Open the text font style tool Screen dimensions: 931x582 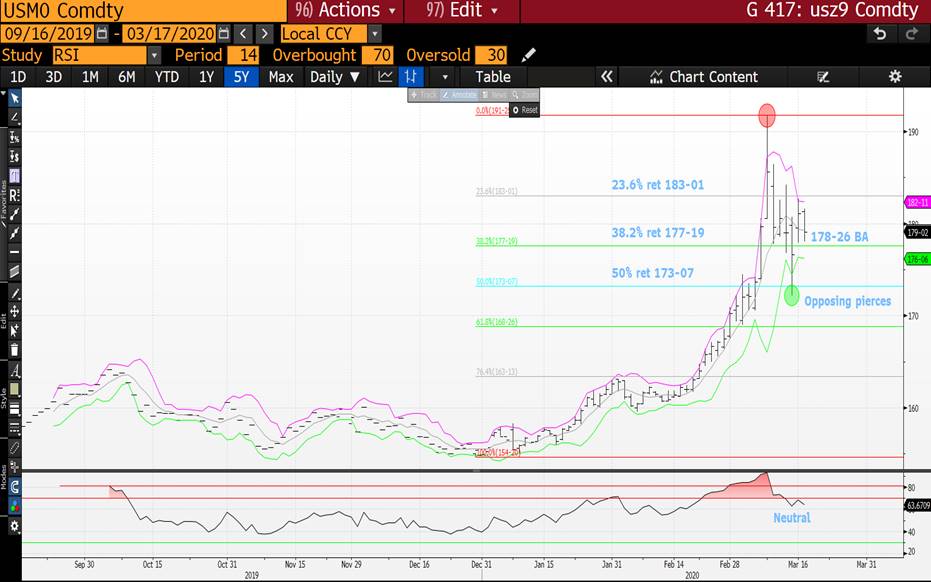click(14, 371)
